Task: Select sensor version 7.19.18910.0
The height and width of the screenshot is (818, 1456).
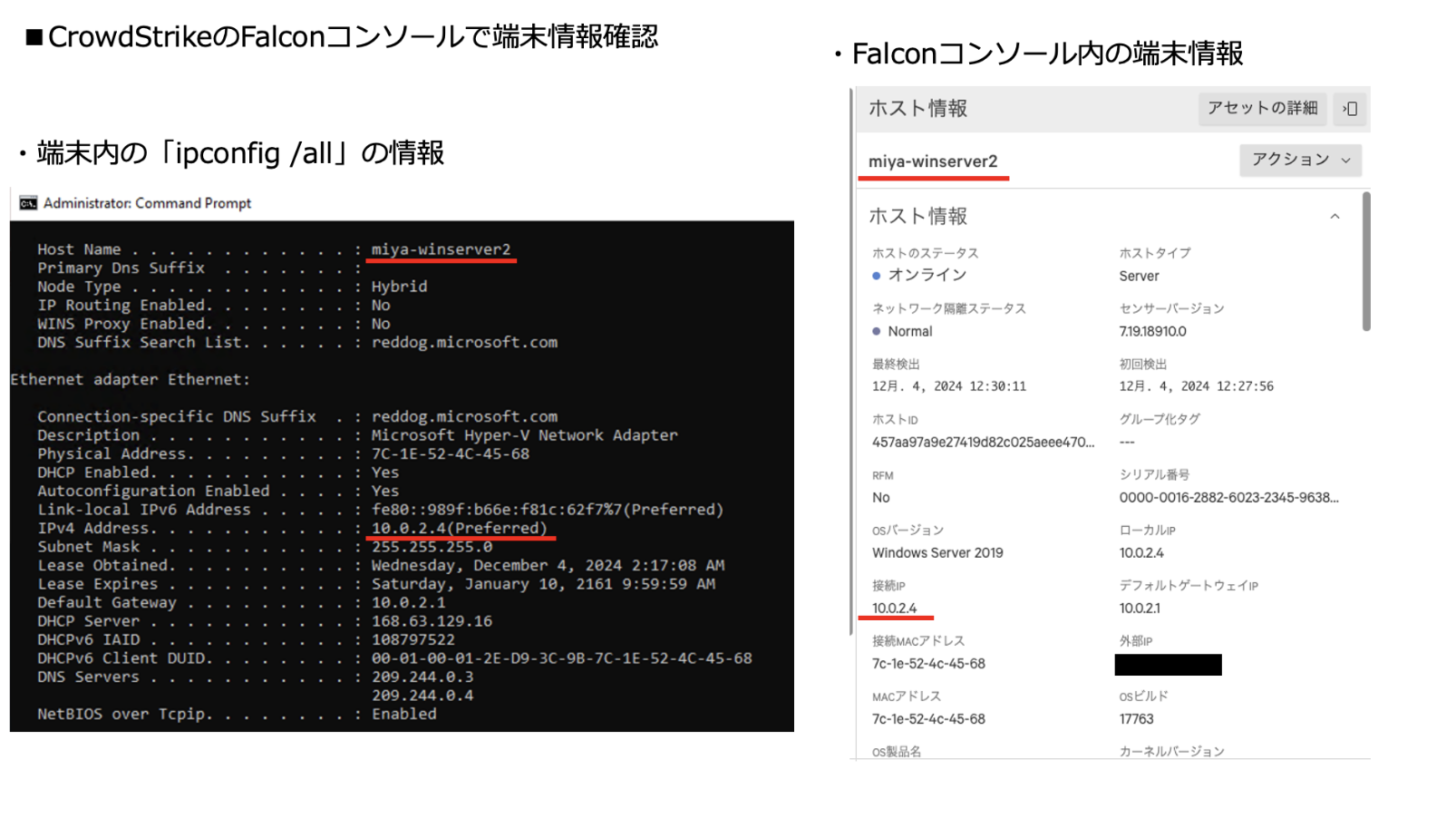Action: click(x=1152, y=331)
